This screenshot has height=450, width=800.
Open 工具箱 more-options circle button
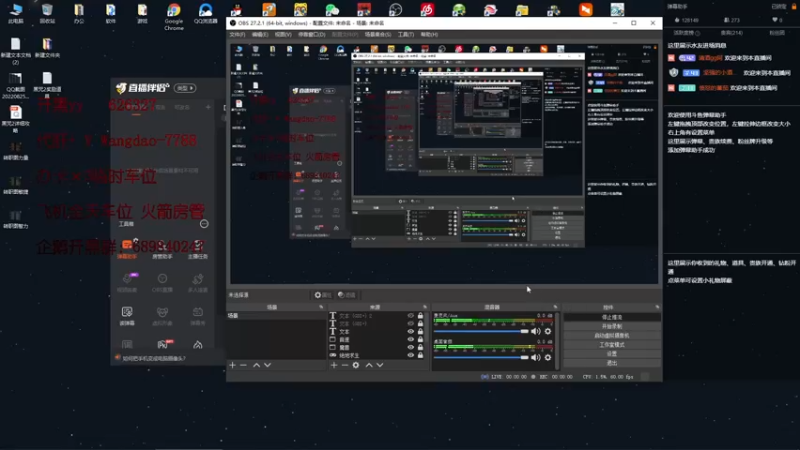(x=204, y=224)
